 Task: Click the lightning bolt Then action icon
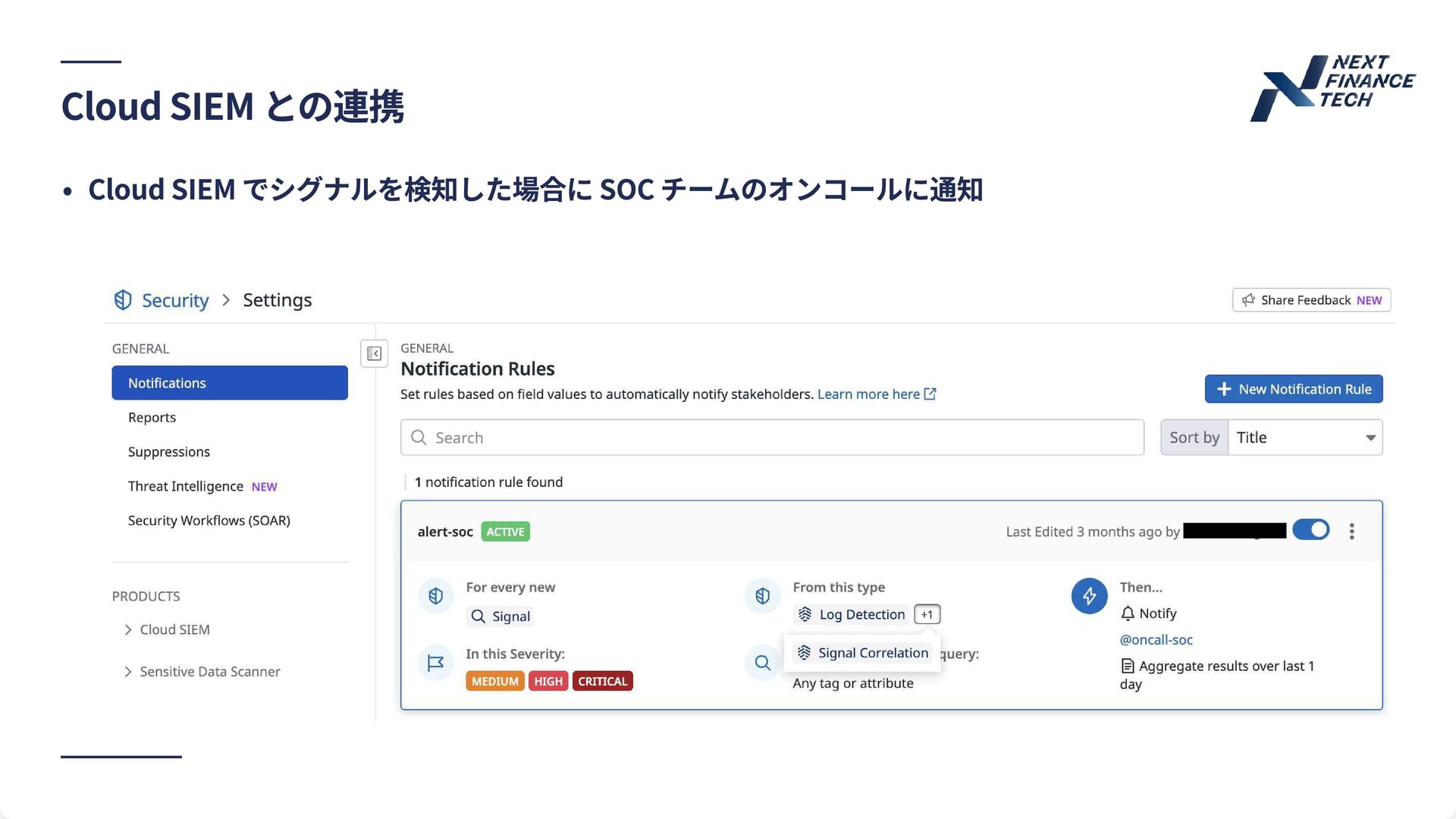1089,596
